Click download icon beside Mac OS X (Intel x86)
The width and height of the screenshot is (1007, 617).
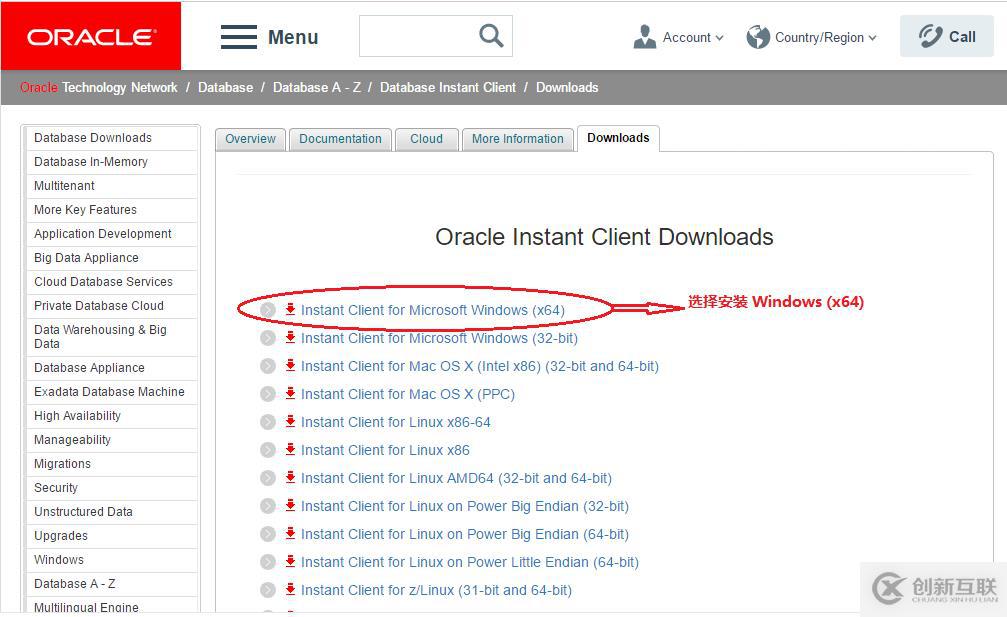(x=290, y=366)
